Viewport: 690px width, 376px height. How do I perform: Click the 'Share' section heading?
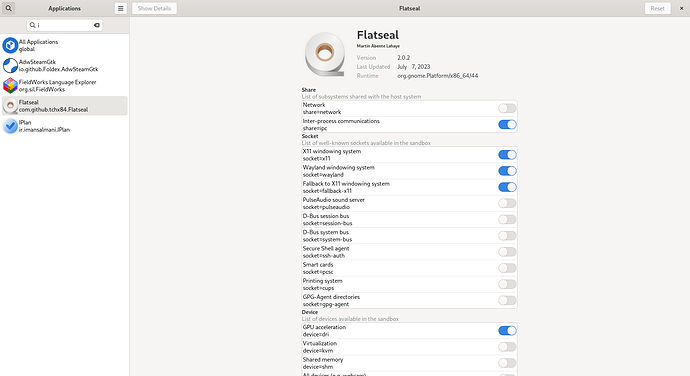tap(308, 90)
